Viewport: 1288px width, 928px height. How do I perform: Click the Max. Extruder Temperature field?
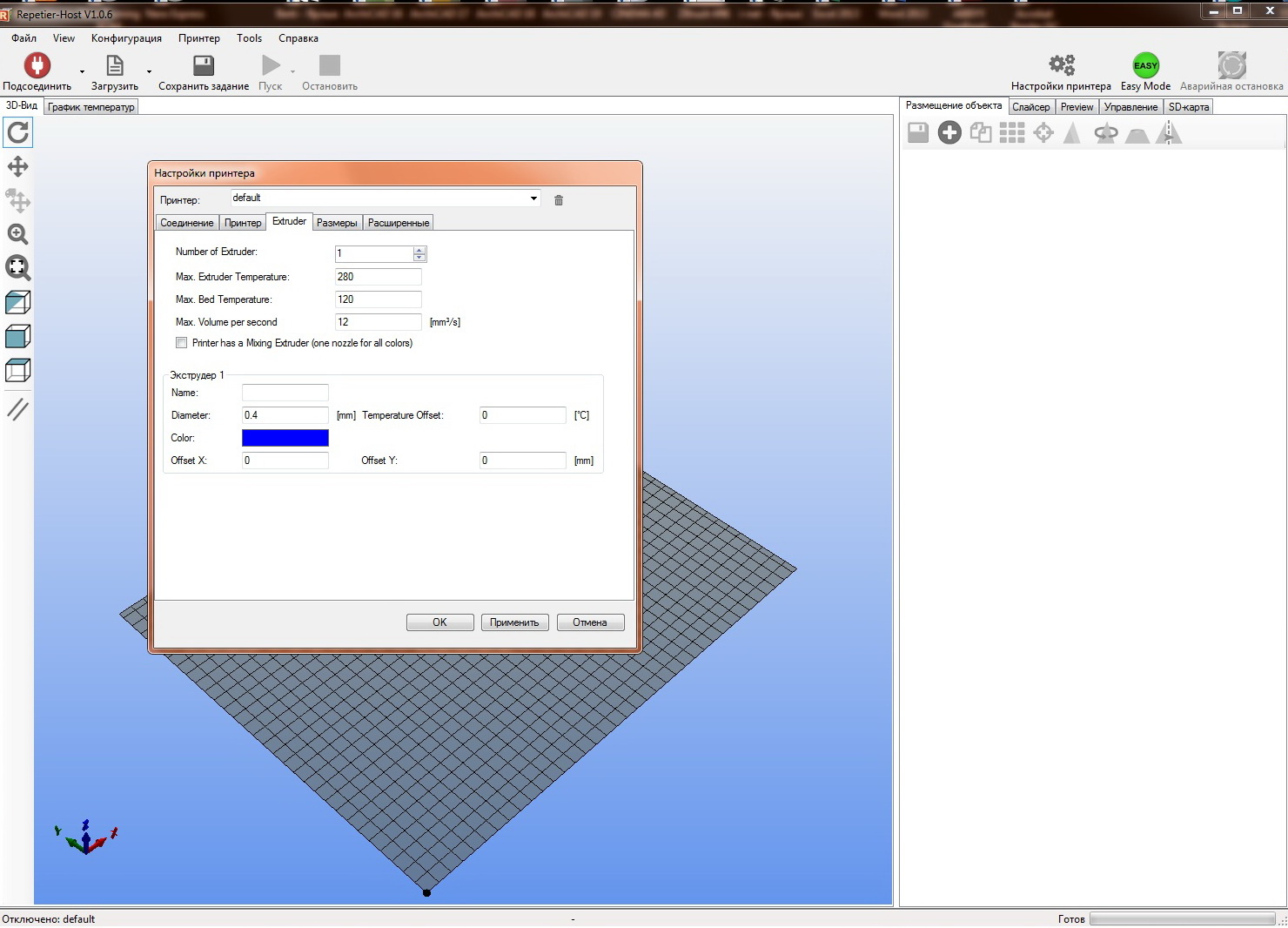pyautogui.click(x=379, y=277)
